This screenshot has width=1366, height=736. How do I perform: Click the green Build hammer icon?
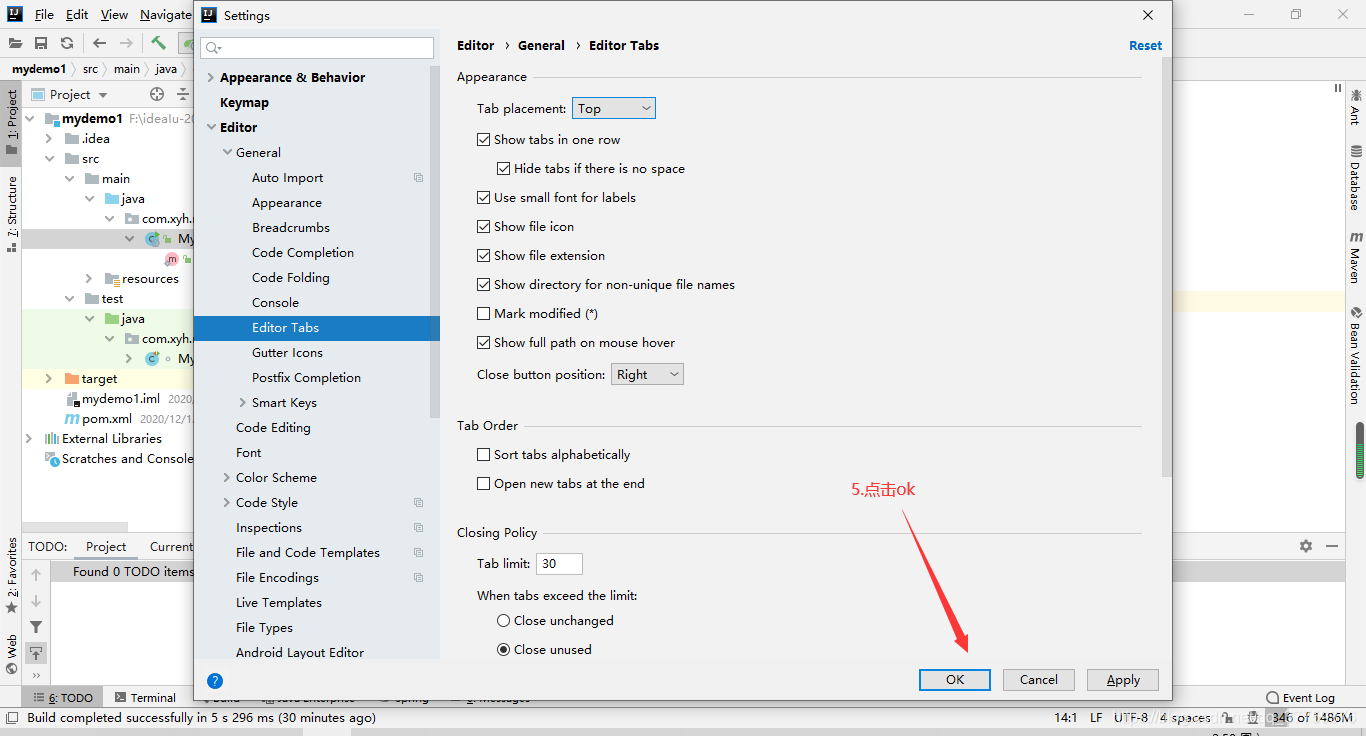159,43
